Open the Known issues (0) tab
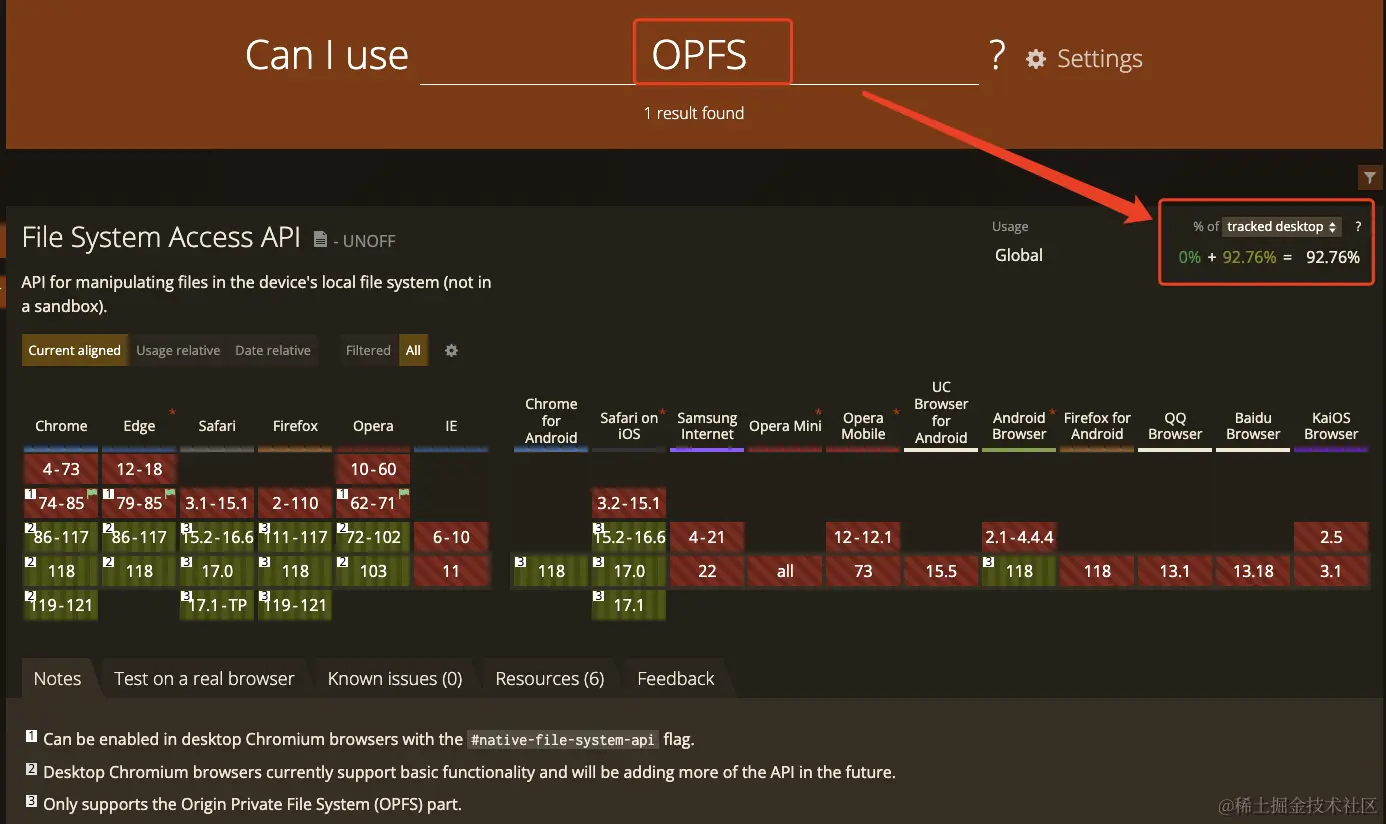The height and width of the screenshot is (824, 1386). tap(395, 679)
